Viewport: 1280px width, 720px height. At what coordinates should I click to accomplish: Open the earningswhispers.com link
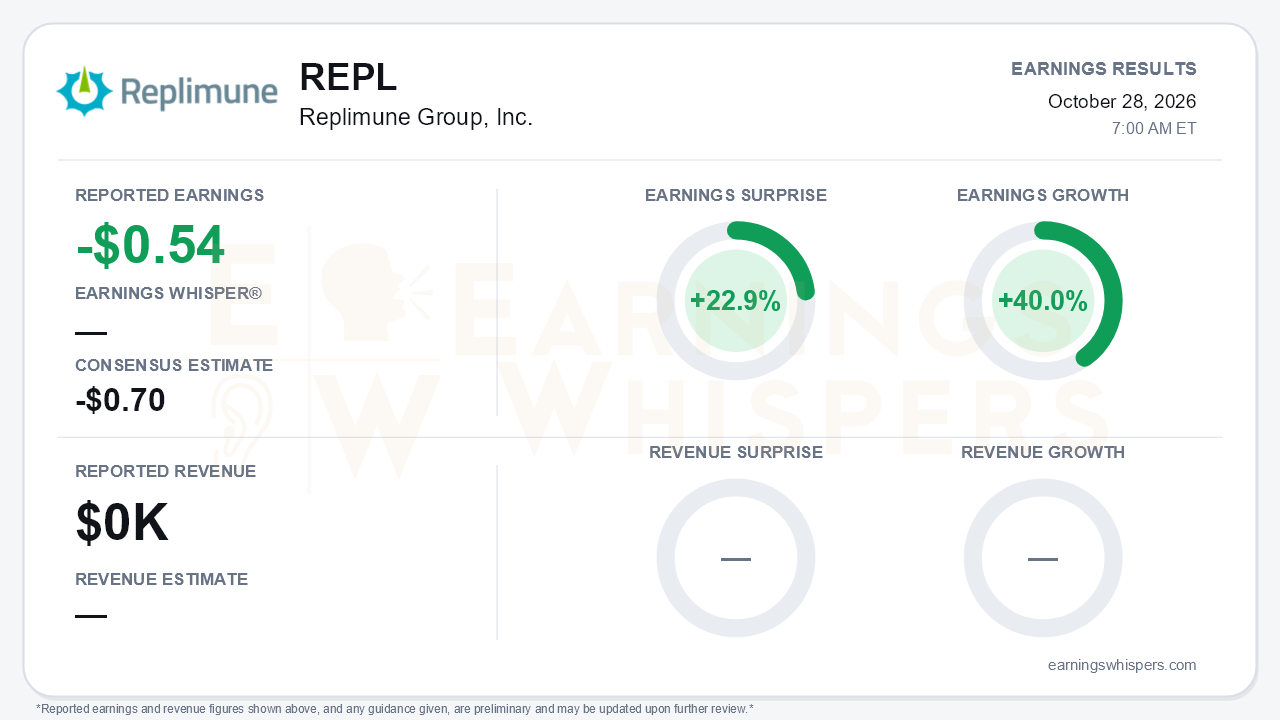[1122, 665]
